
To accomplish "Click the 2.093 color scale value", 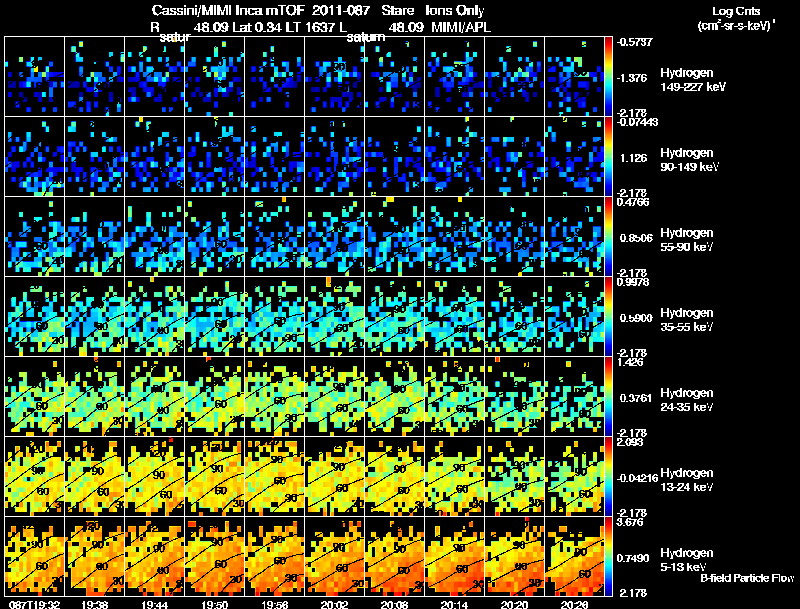I will pos(630,442).
